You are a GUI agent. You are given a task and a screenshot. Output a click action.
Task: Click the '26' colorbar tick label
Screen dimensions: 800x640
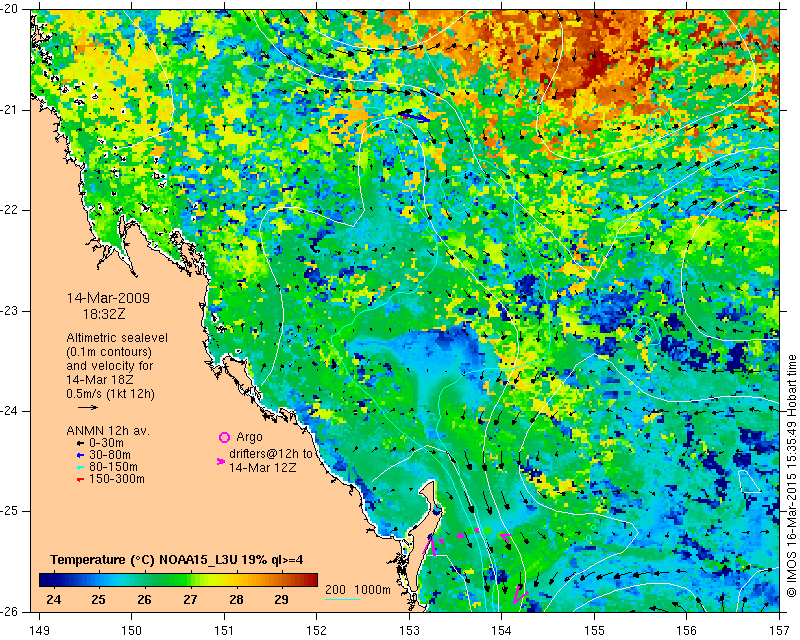tap(144, 599)
